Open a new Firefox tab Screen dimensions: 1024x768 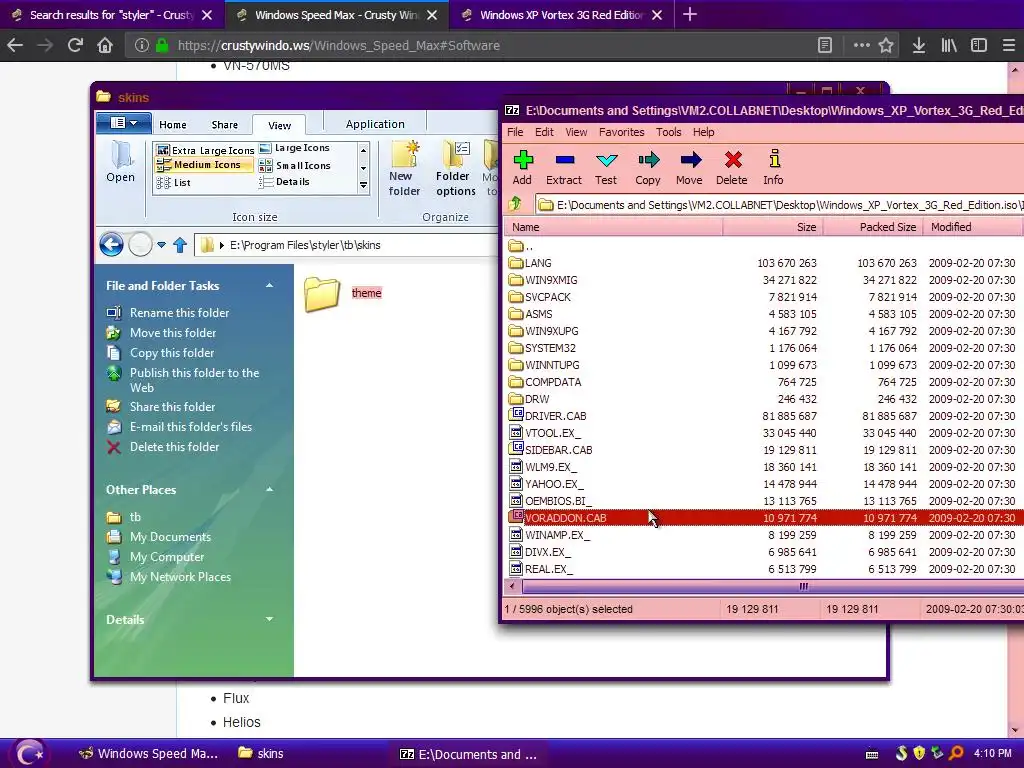tap(690, 14)
